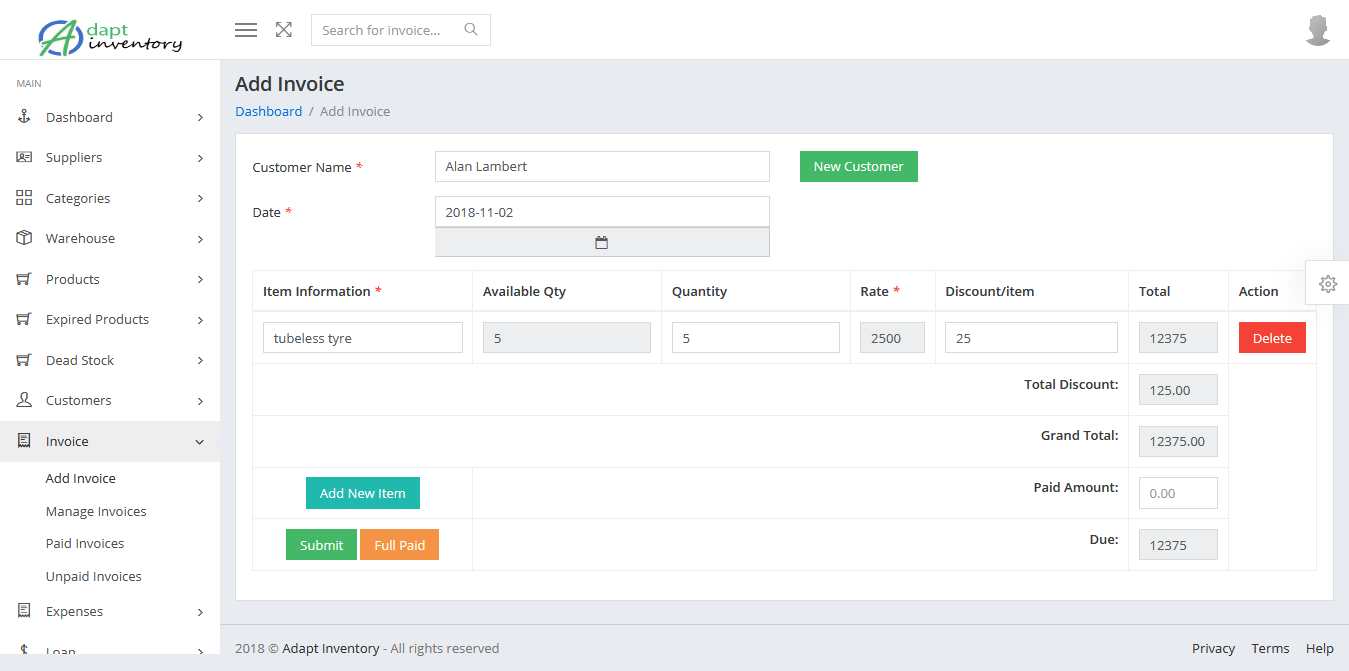Image resolution: width=1349 pixels, height=671 pixels.
Task: Click the search magnifier icon
Action: click(x=470, y=29)
